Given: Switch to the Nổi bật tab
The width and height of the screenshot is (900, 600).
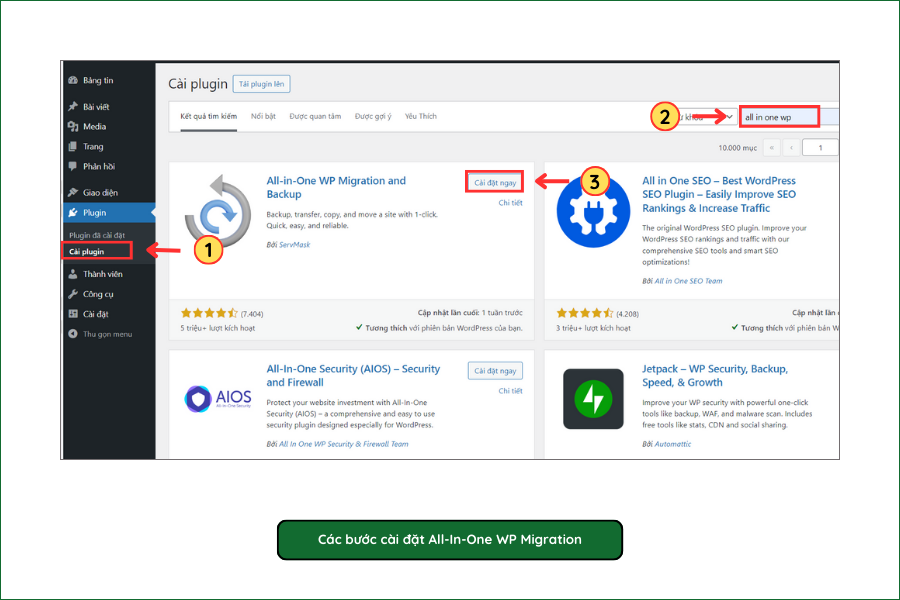Looking at the screenshot, I should pyautogui.click(x=263, y=116).
